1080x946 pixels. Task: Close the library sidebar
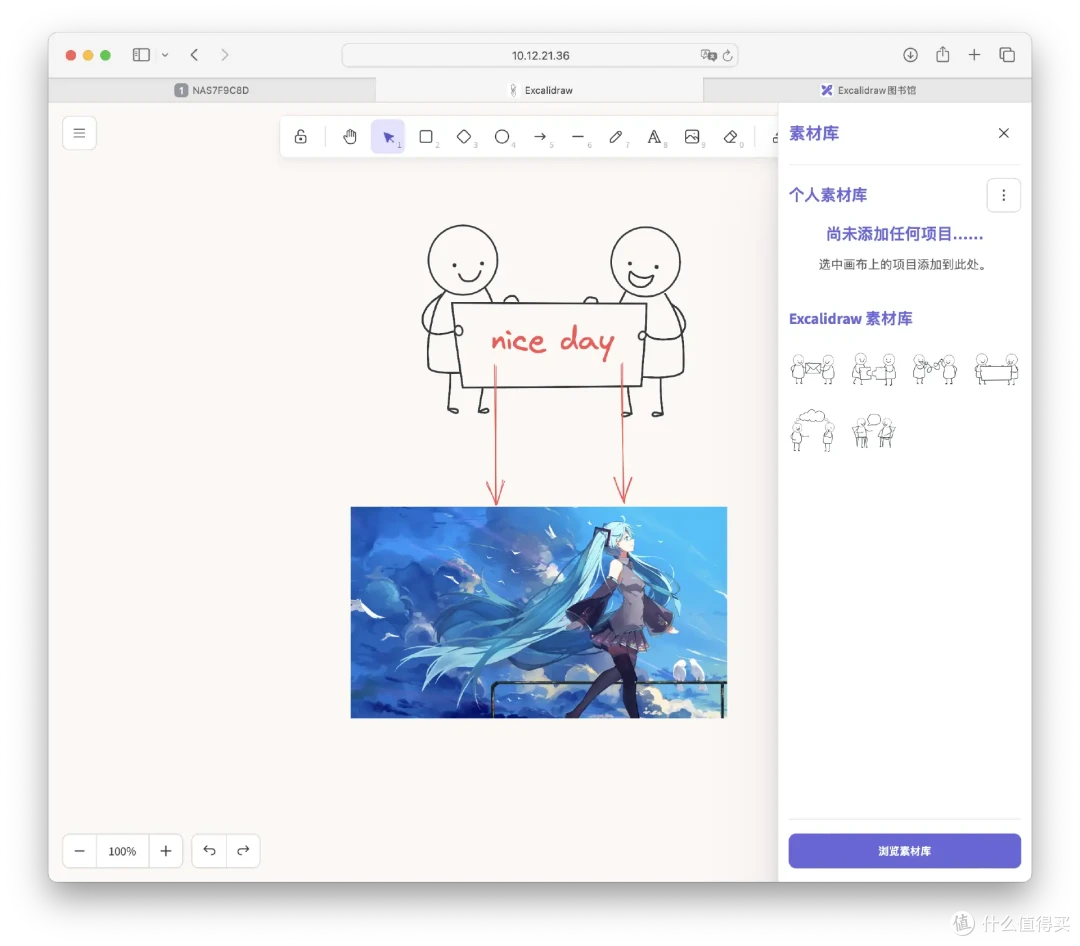[1004, 133]
